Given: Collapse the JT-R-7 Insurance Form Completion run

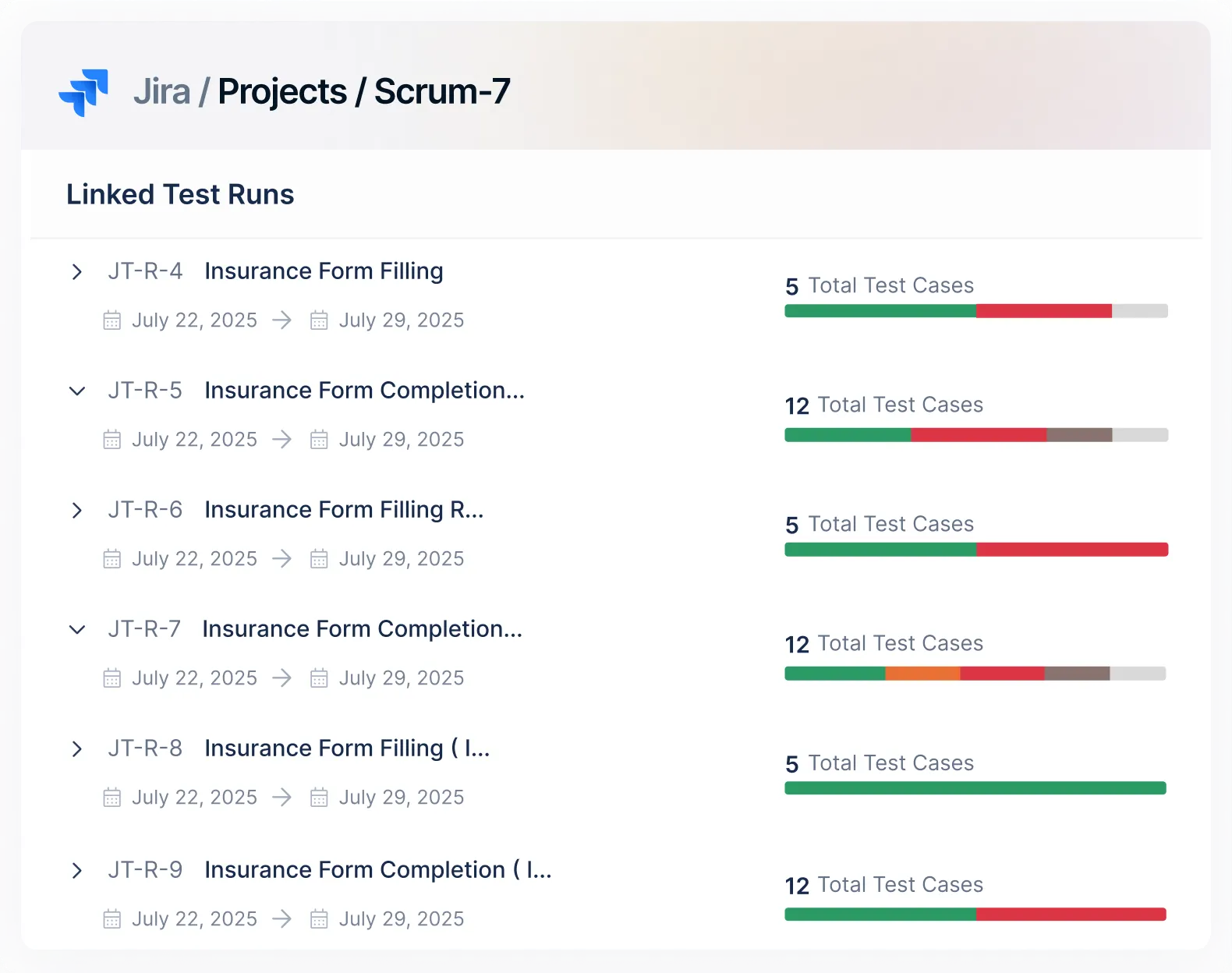Looking at the screenshot, I should coord(77,629).
